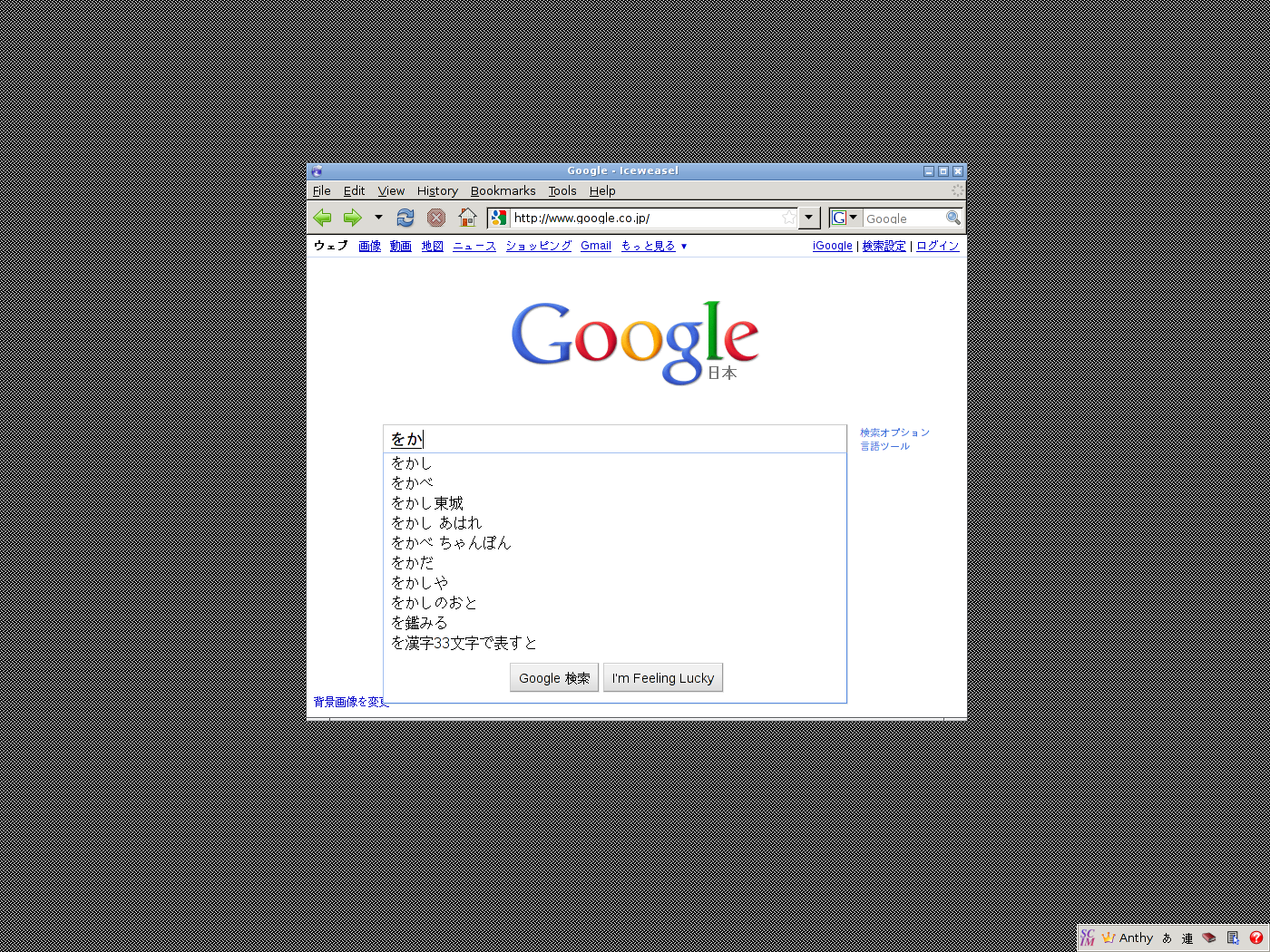Viewport: 1270px width, 952px height.
Task: Open the address bar history dropdown
Action: (809, 218)
